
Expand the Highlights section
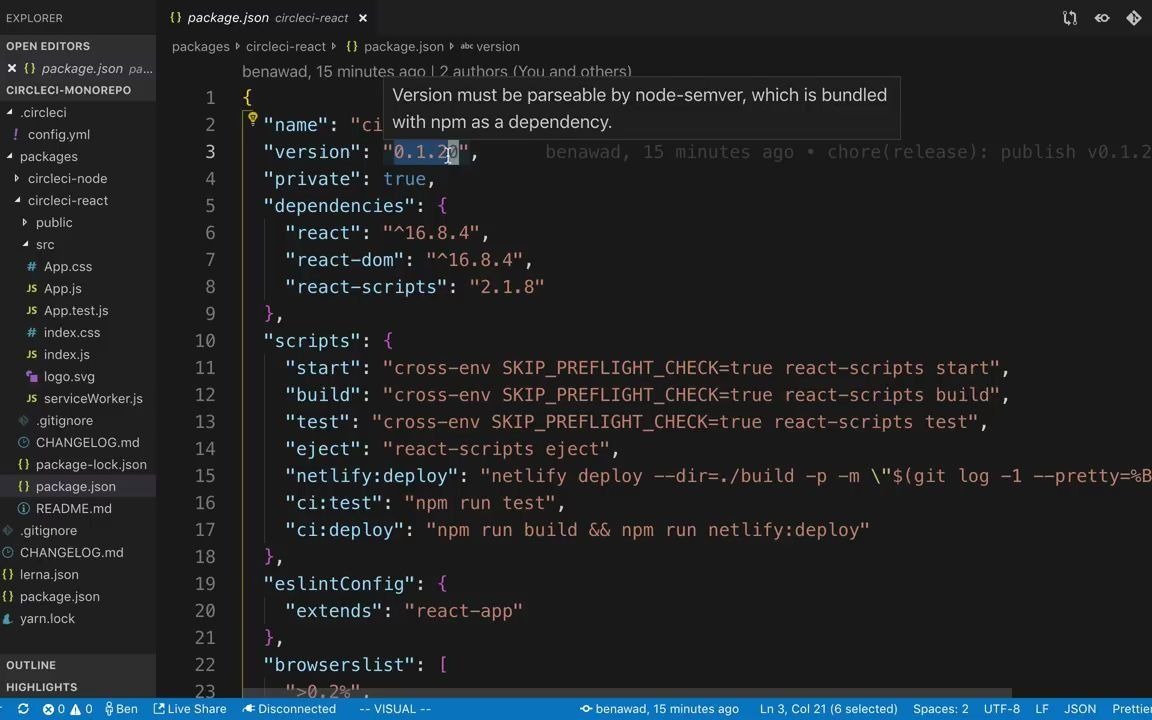[x=78, y=687]
